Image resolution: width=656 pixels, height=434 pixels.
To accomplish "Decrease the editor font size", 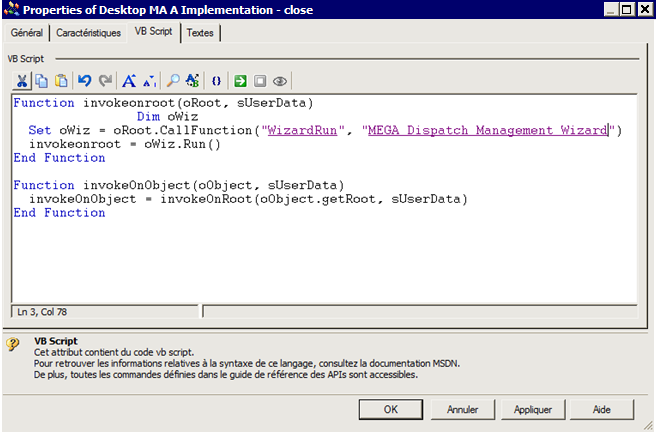I will tap(149, 81).
